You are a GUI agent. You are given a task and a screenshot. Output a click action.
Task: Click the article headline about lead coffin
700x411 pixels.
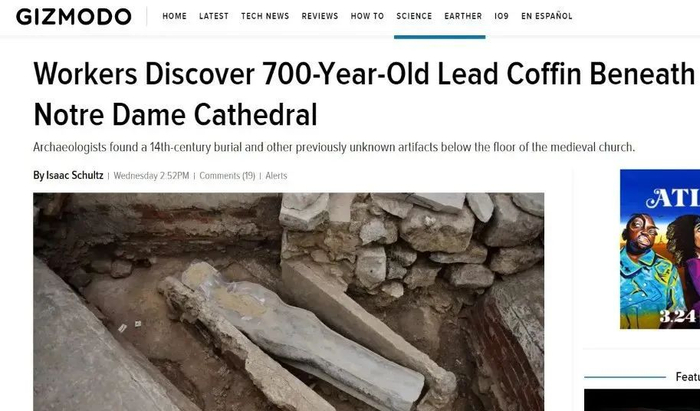(364, 94)
